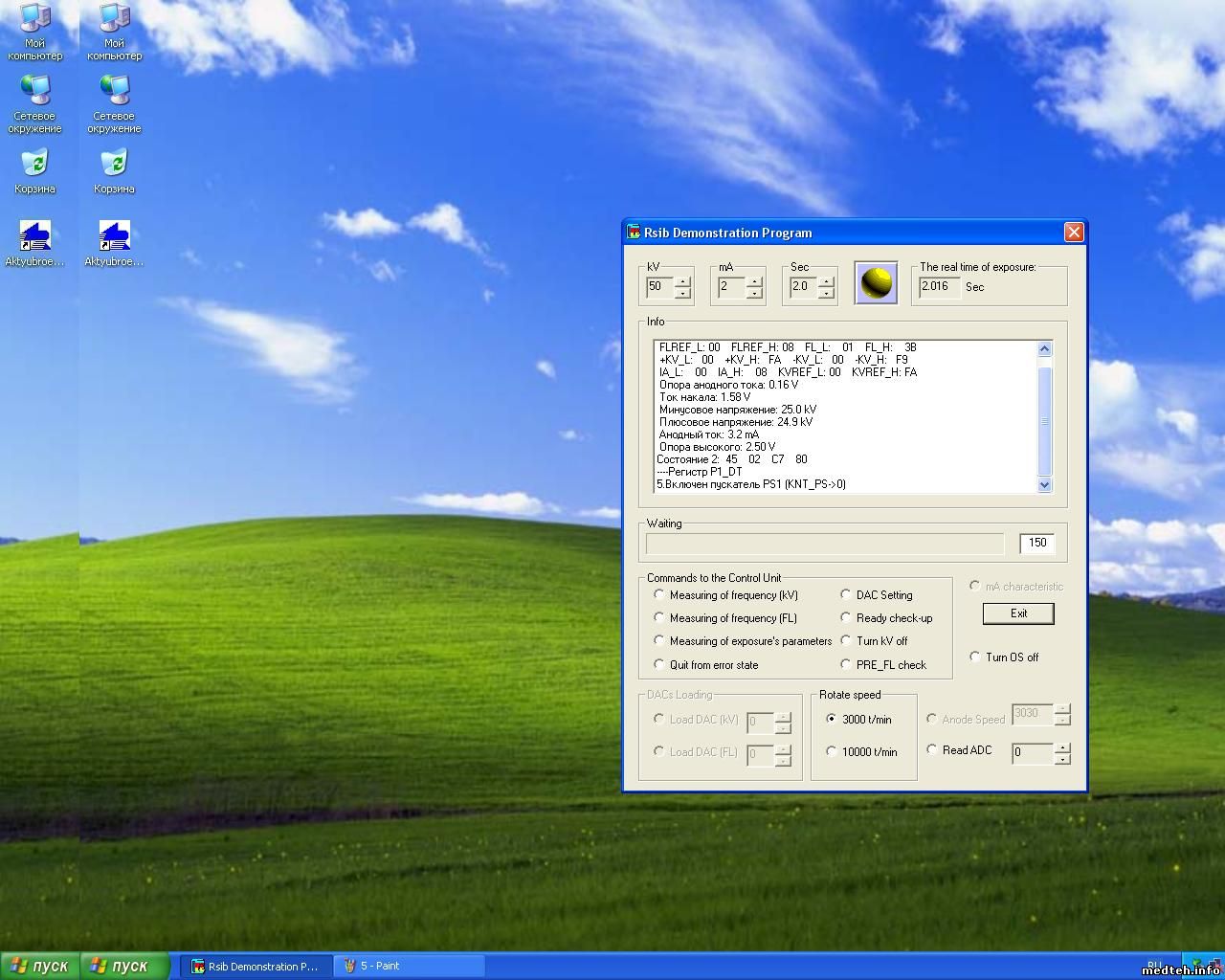The height and width of the screenshot is (980, 1225).
Task: Click Rsib program icon in title bar
Action: click(x=634, y=233)
